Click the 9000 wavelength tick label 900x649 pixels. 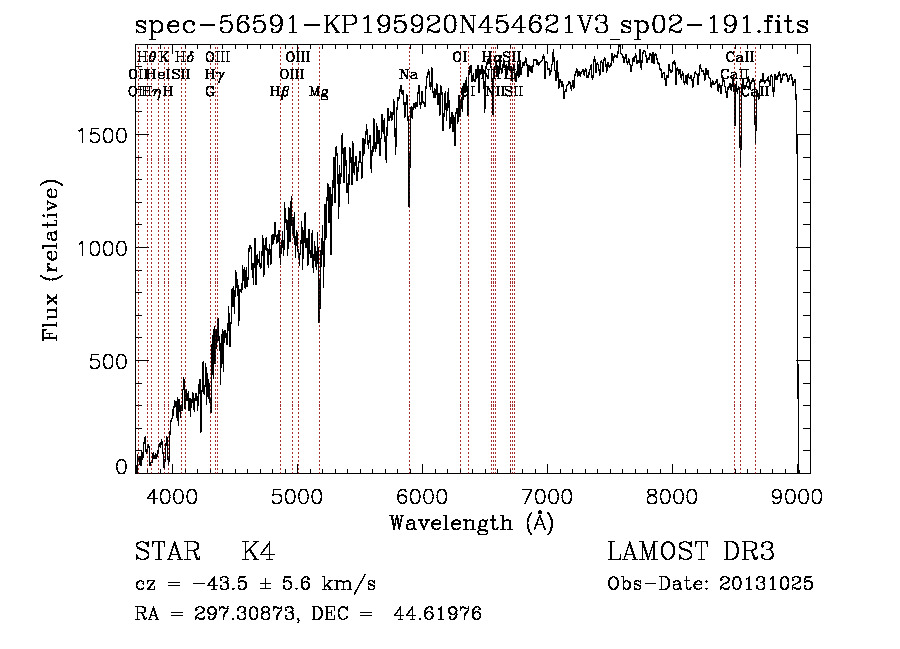pos(797,495)
